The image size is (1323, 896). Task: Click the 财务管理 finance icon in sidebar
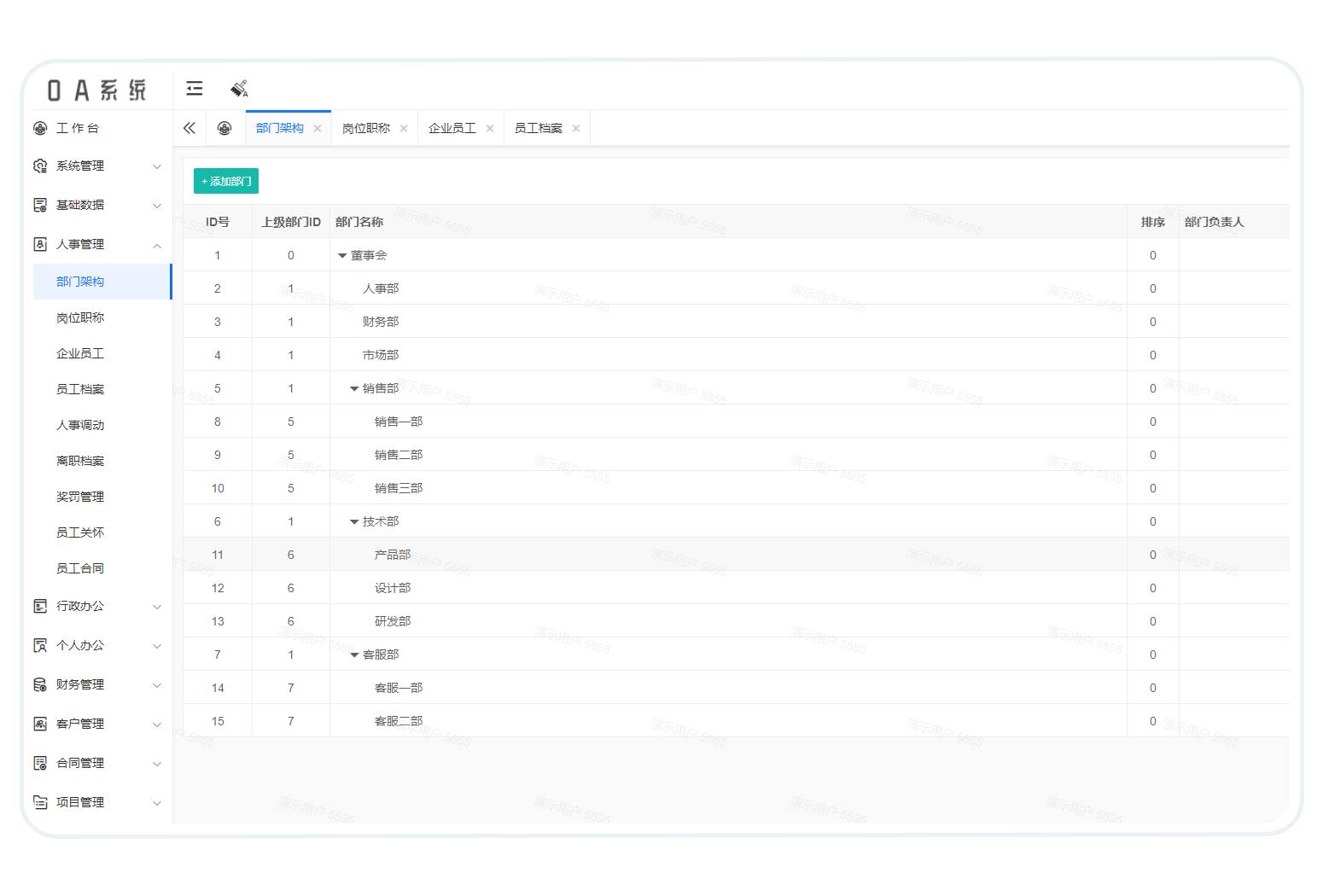[x=40, y=684]
